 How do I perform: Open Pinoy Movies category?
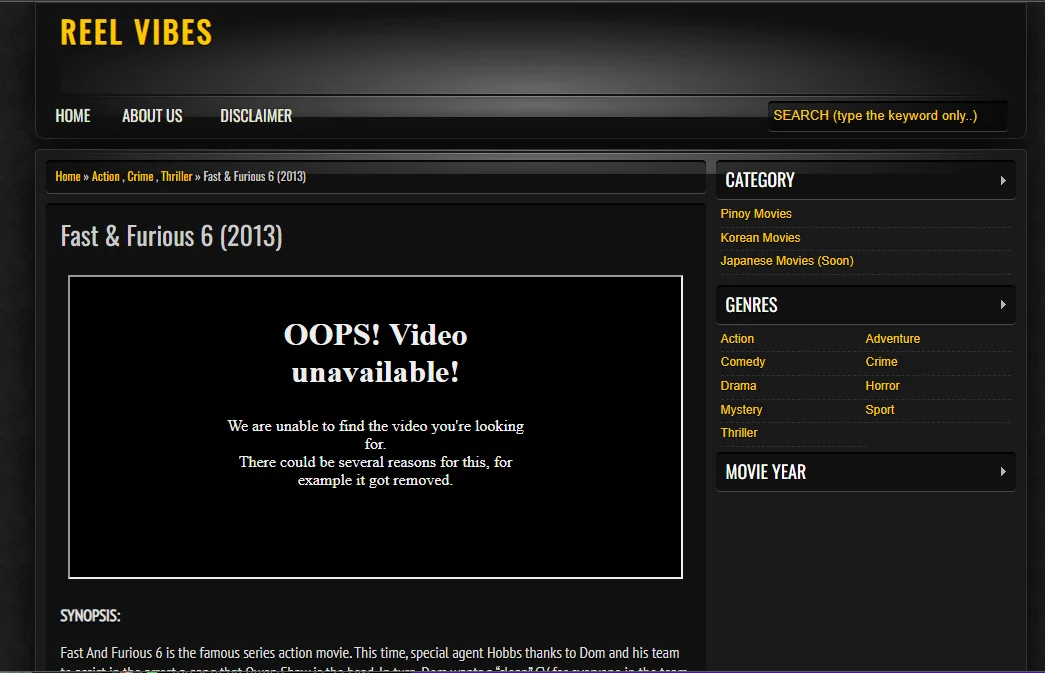[756, 214]
